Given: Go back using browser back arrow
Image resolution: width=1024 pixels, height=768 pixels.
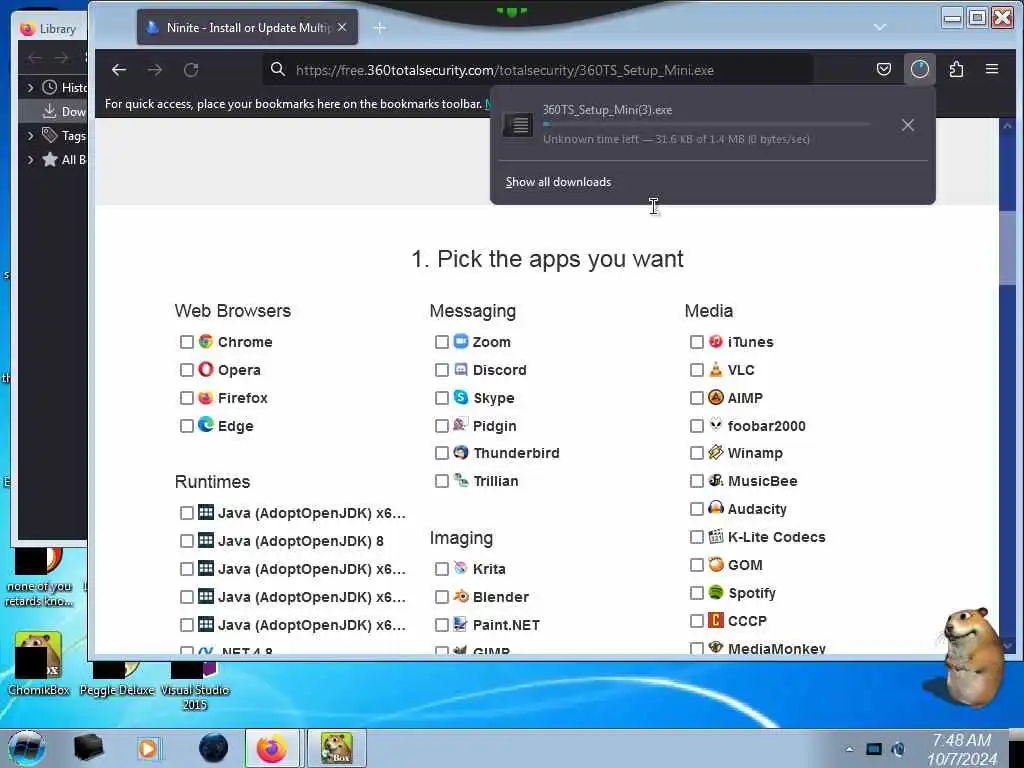Looking at the screenshot, I should tap(118, 70).
